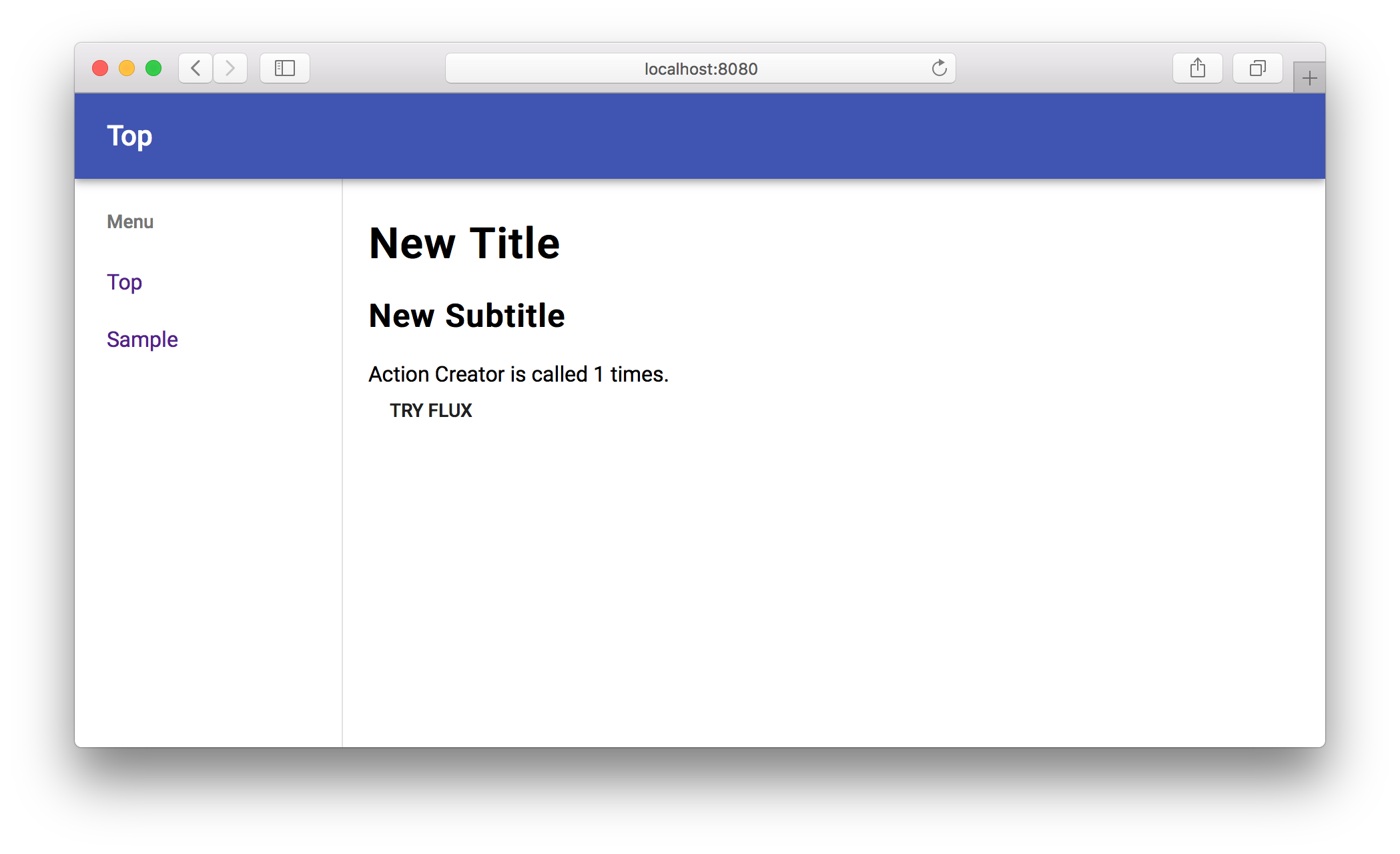Click the forward navigation arrow icon
This screenshot has height=854, width=1400.
click(230, 67)
